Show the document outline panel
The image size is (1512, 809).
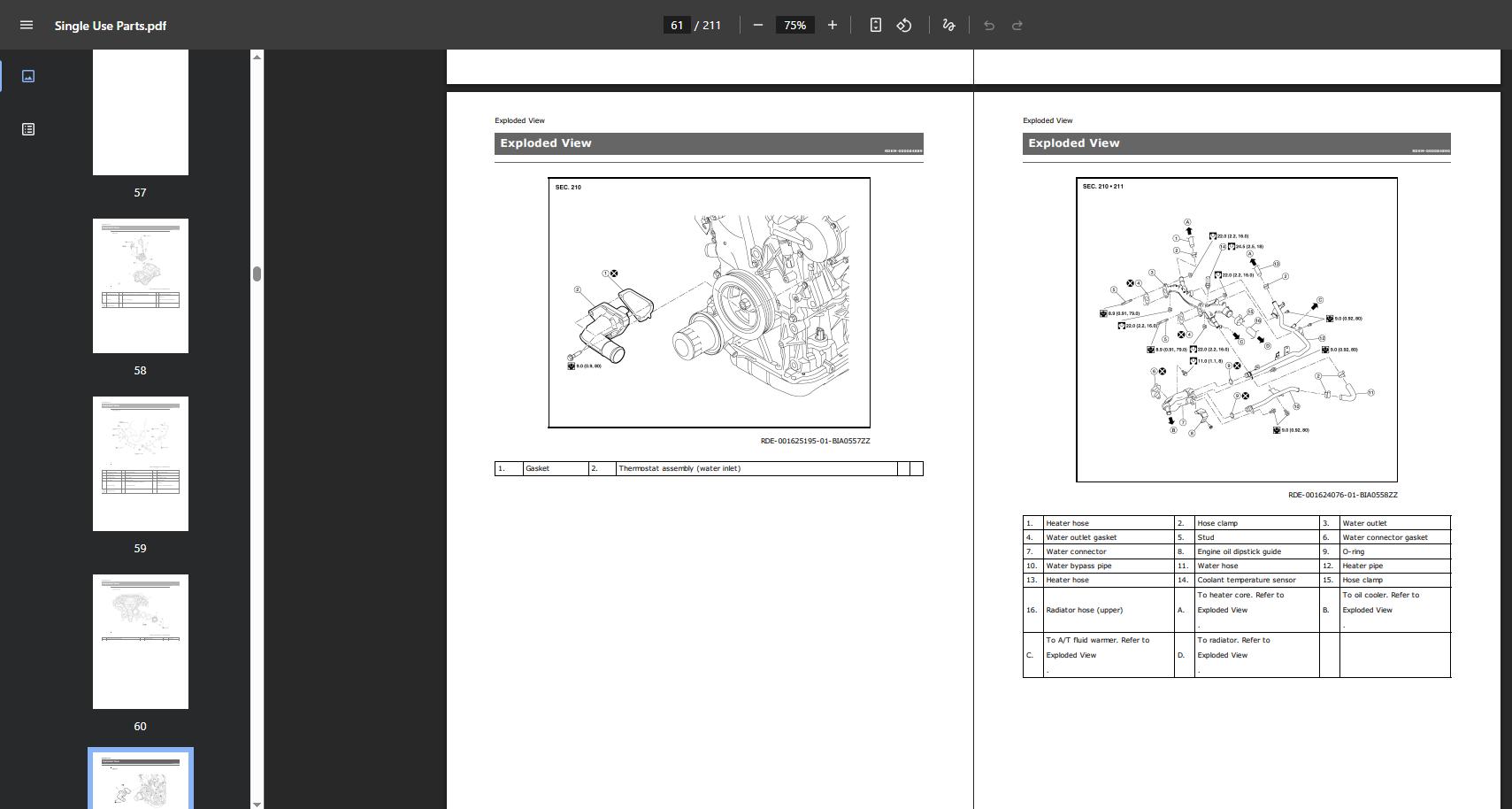click(x=28, y=129)
